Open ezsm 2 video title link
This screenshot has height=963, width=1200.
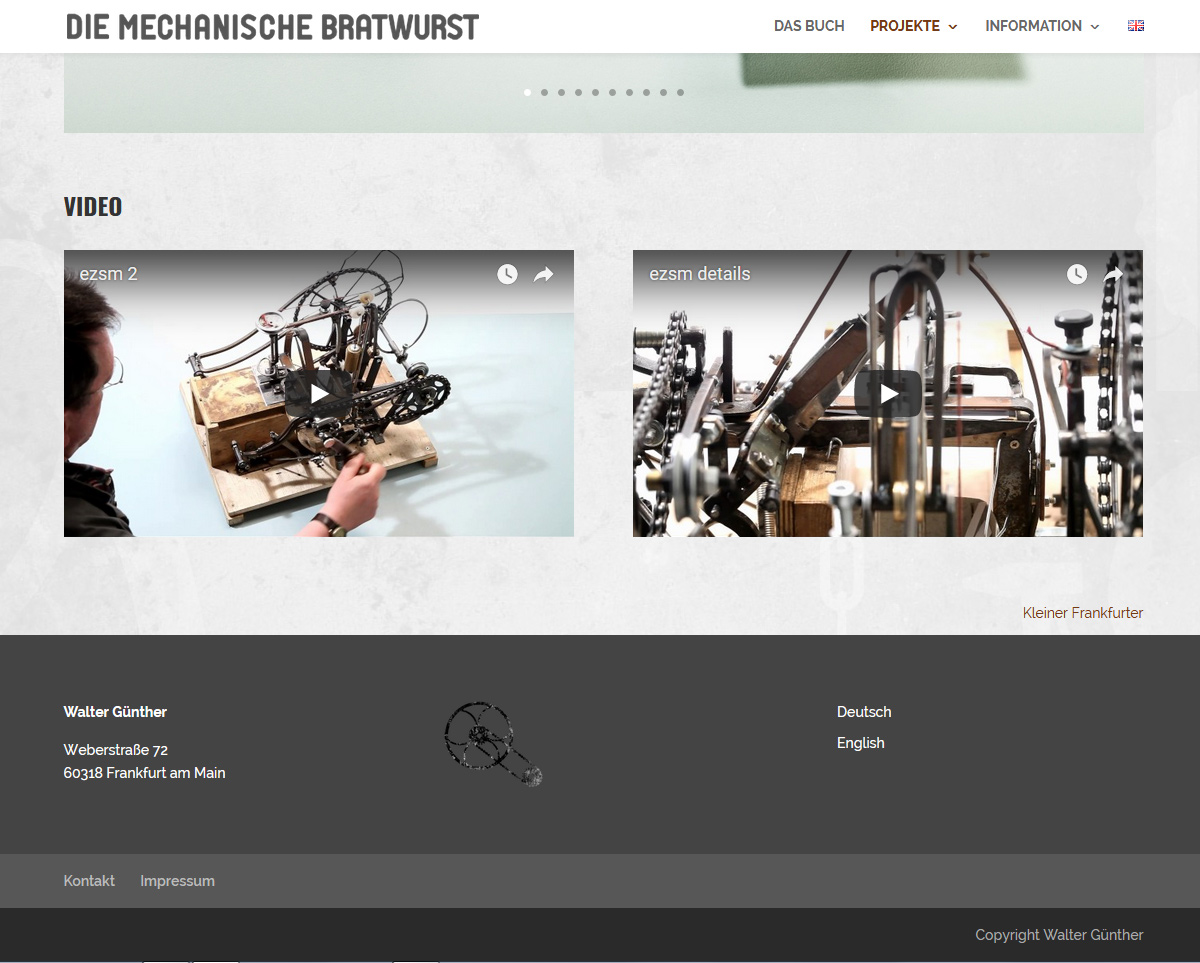[108, 274]
